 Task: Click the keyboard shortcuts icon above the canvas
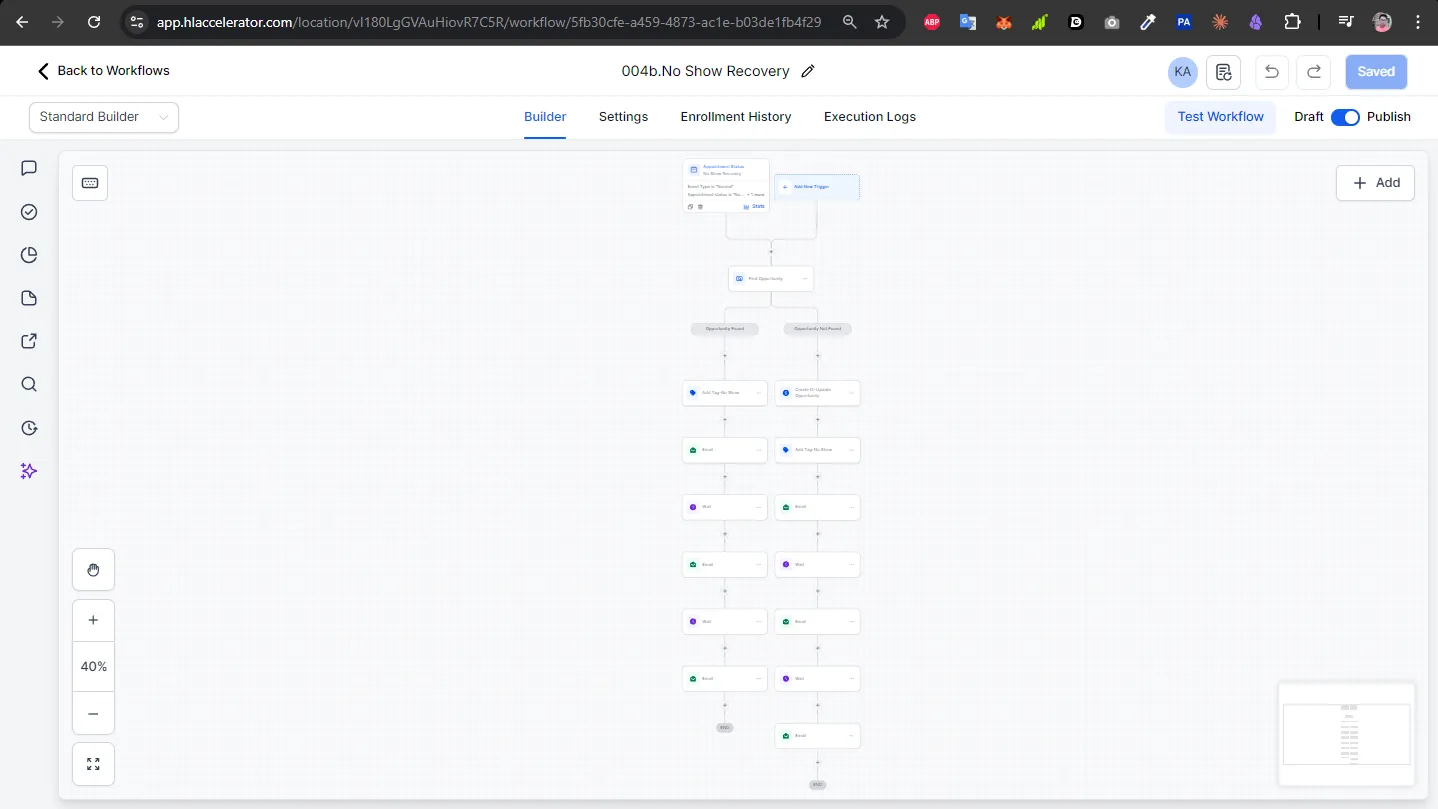(x=90, y=183)
